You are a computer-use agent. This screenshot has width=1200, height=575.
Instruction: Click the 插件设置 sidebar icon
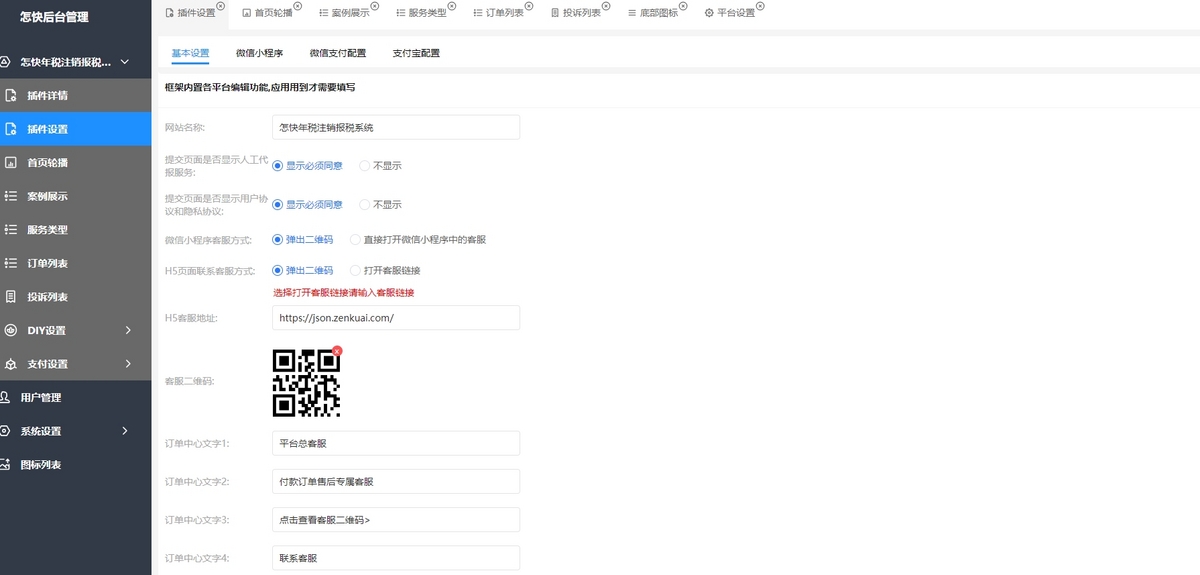tap(11, 129)
